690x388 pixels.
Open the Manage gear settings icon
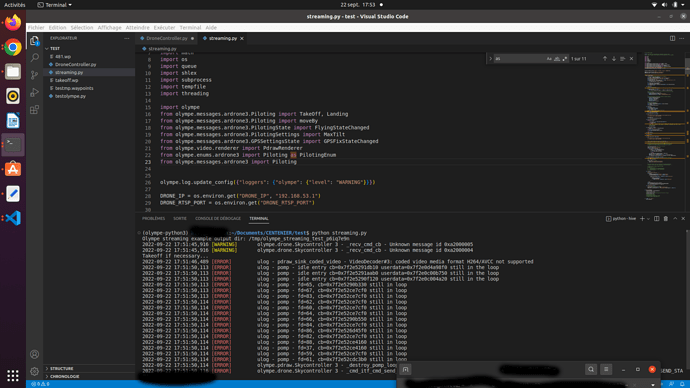tap(35, 372)
